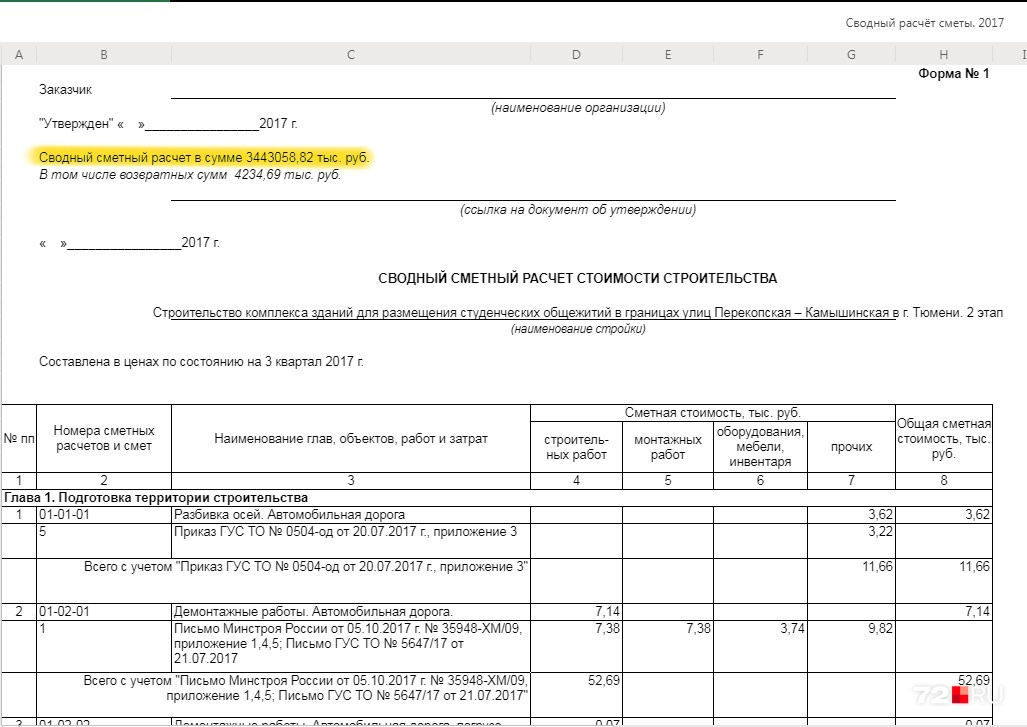Select the cell with estimate number 01-02-01
1027x727 pixels.
coord(103,612)
